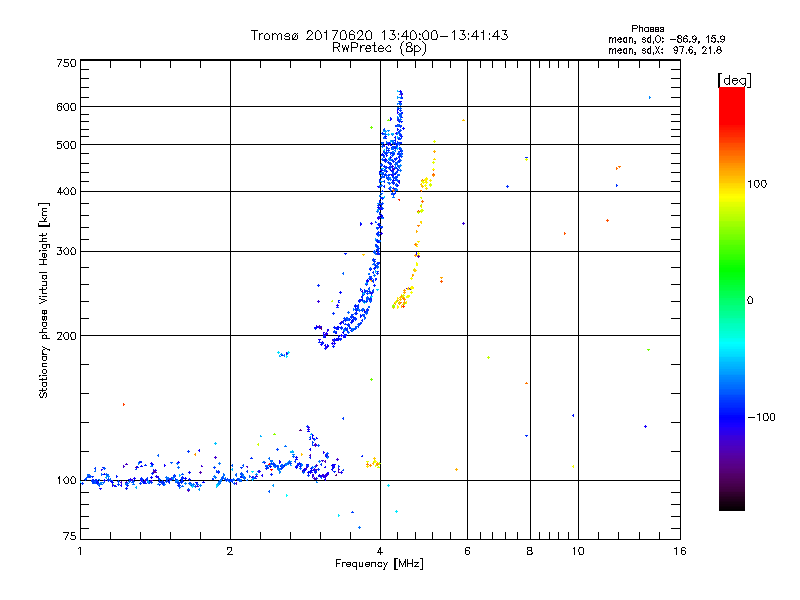The image size is (800, 600).
Task: Click the '0' colorbar tick label
Action: 750,301
